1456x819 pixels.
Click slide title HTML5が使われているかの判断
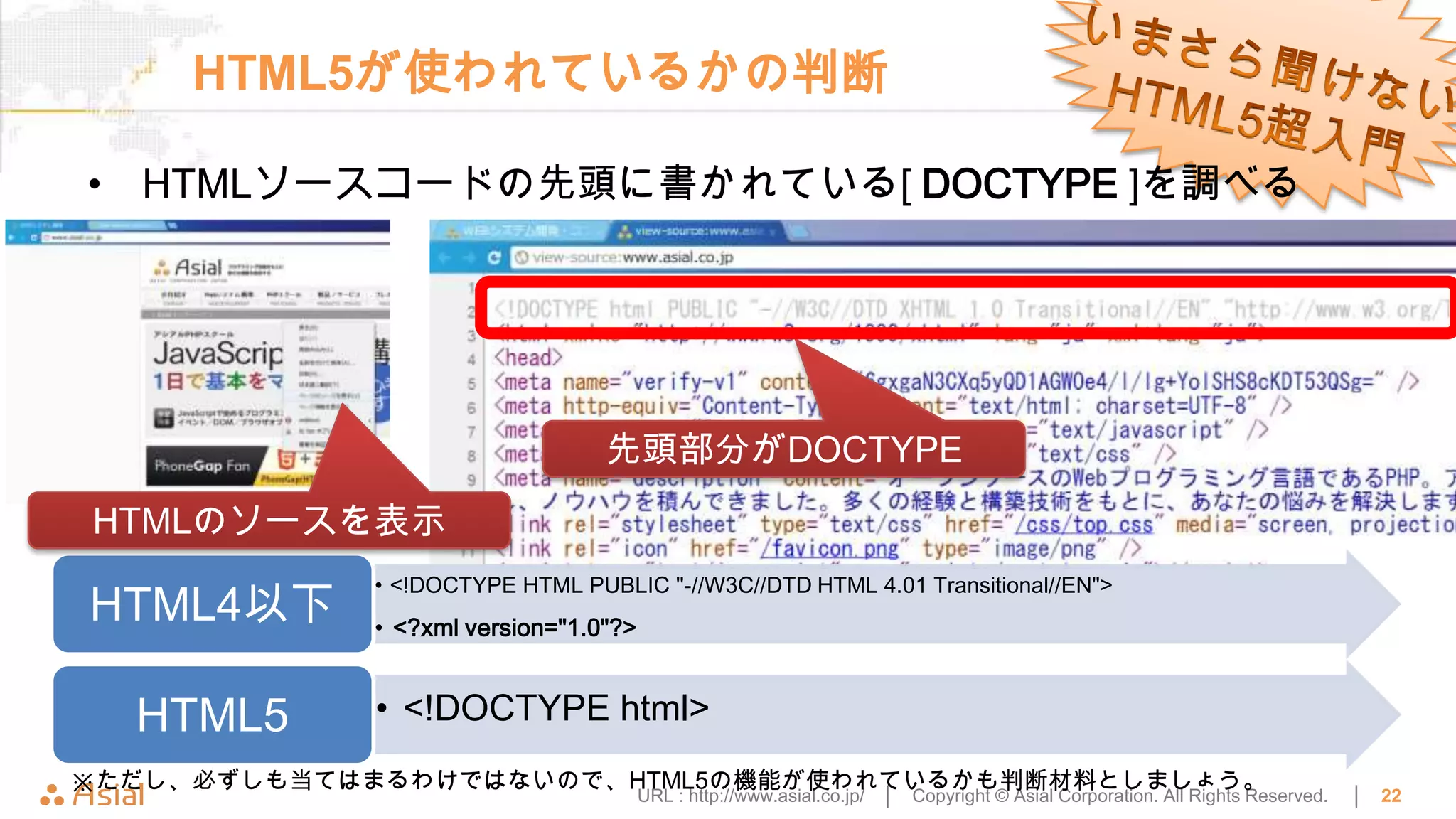click(x=540, y=72)
